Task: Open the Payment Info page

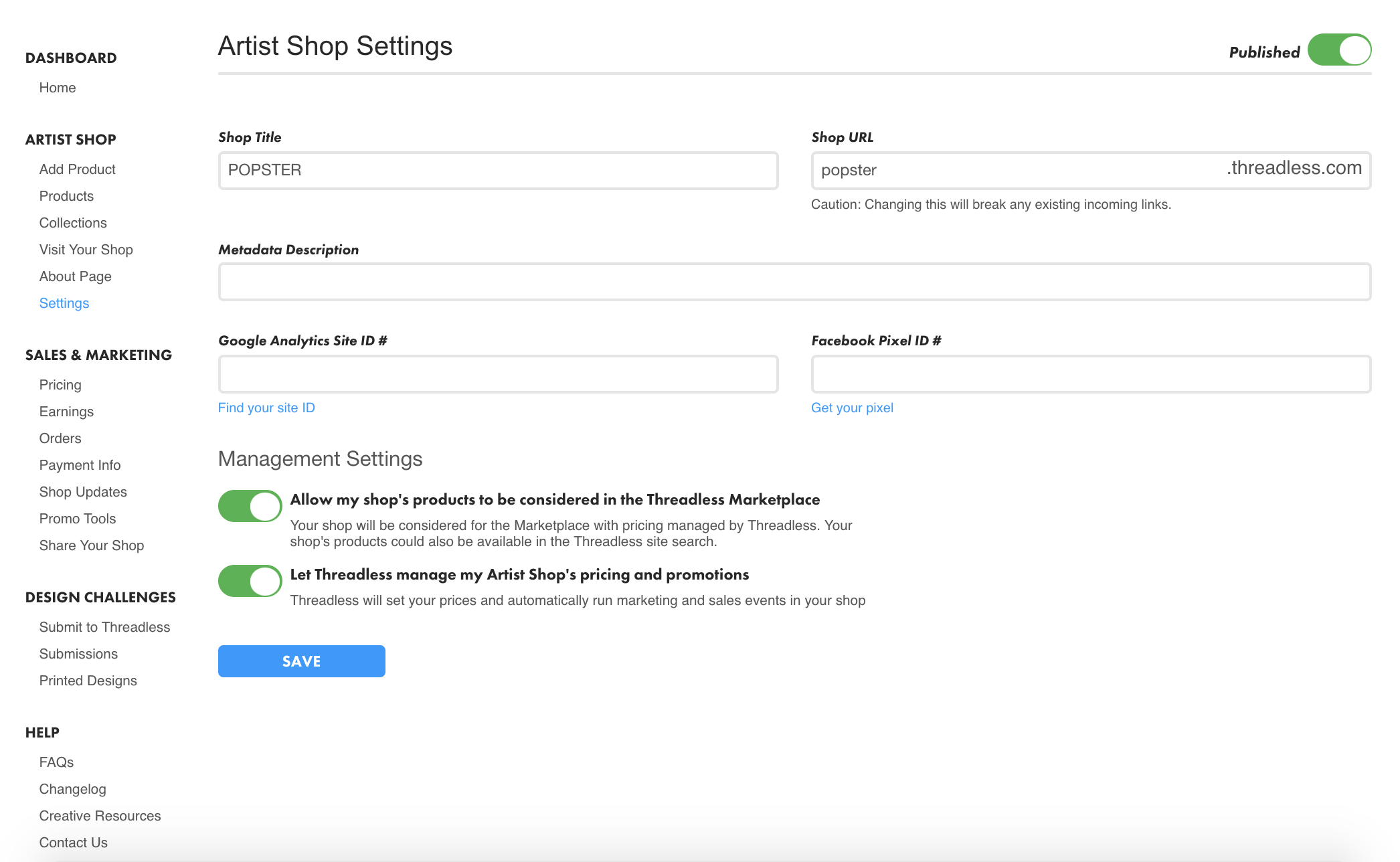Action: pyautogui.click(x=80, y=465)
